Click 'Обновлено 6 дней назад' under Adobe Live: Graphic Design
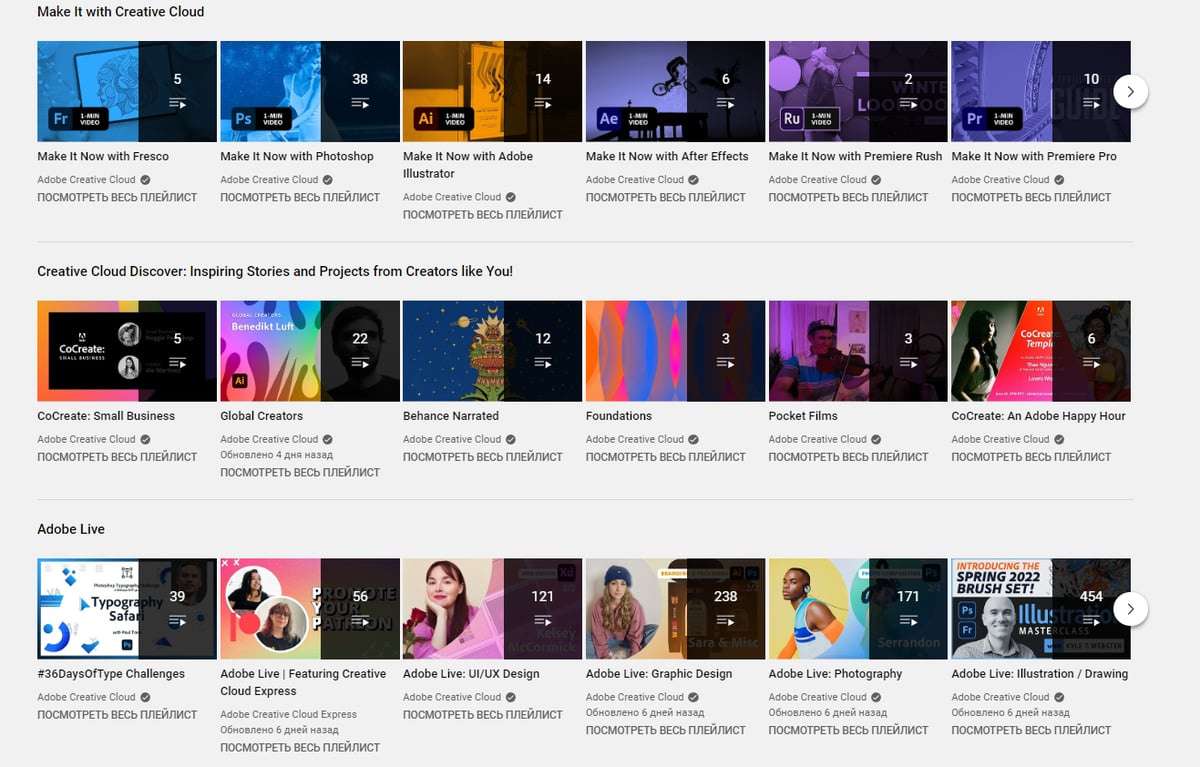 (645, 713)
